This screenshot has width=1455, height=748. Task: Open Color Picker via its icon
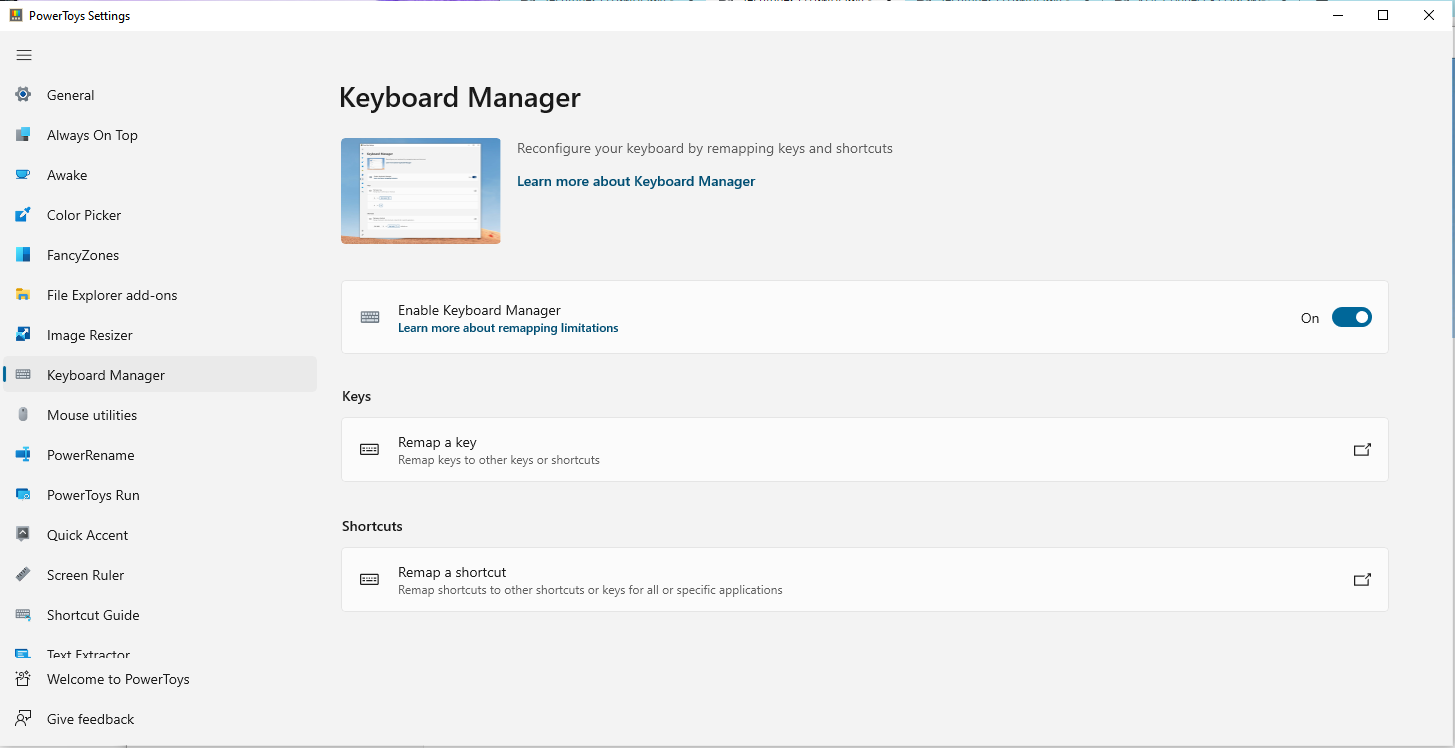pos(23,215)
